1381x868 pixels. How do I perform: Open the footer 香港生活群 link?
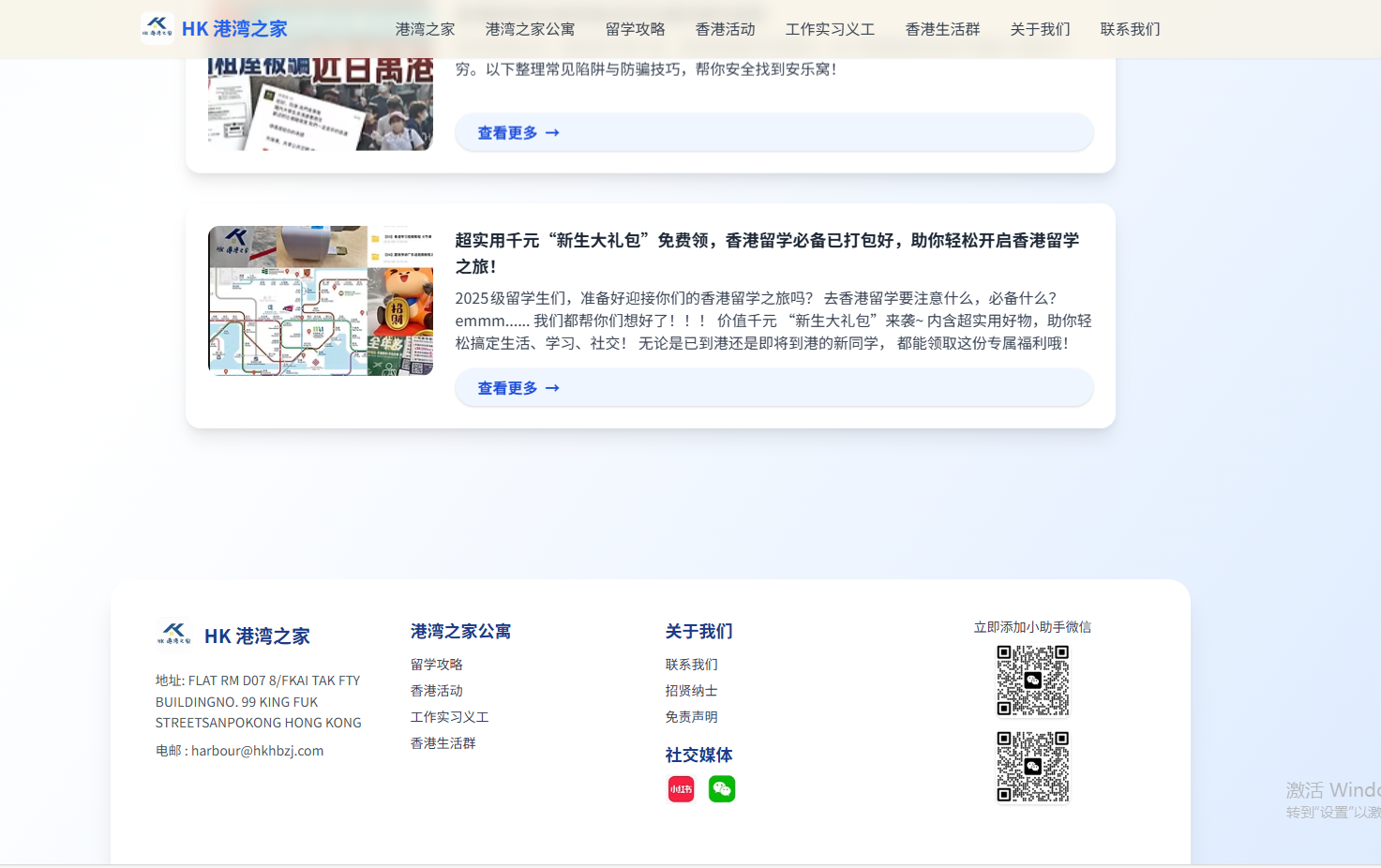pyautogui.click(x=443, y=742)
